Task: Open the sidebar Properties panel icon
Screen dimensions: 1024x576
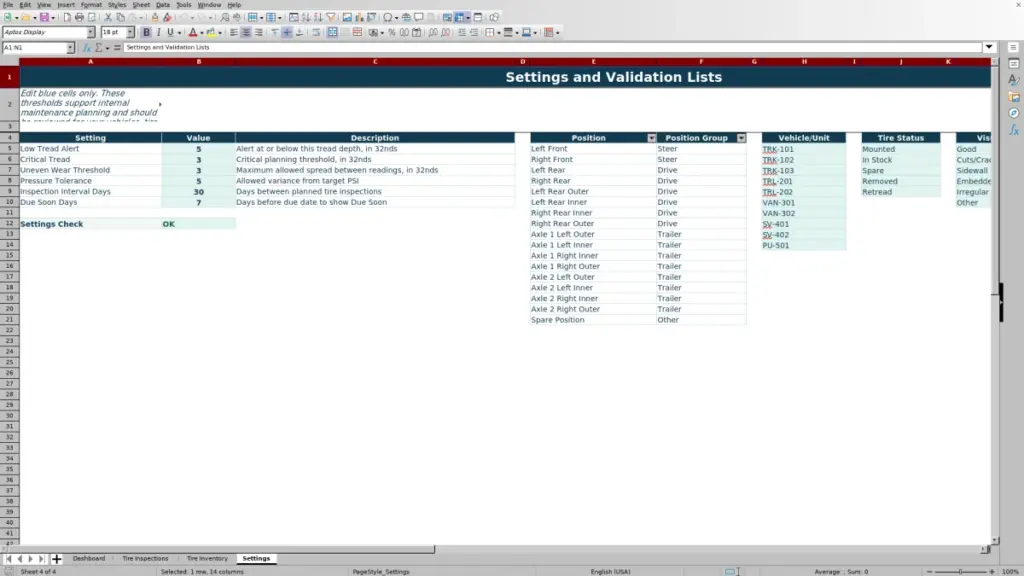Action: (1014, 63)
